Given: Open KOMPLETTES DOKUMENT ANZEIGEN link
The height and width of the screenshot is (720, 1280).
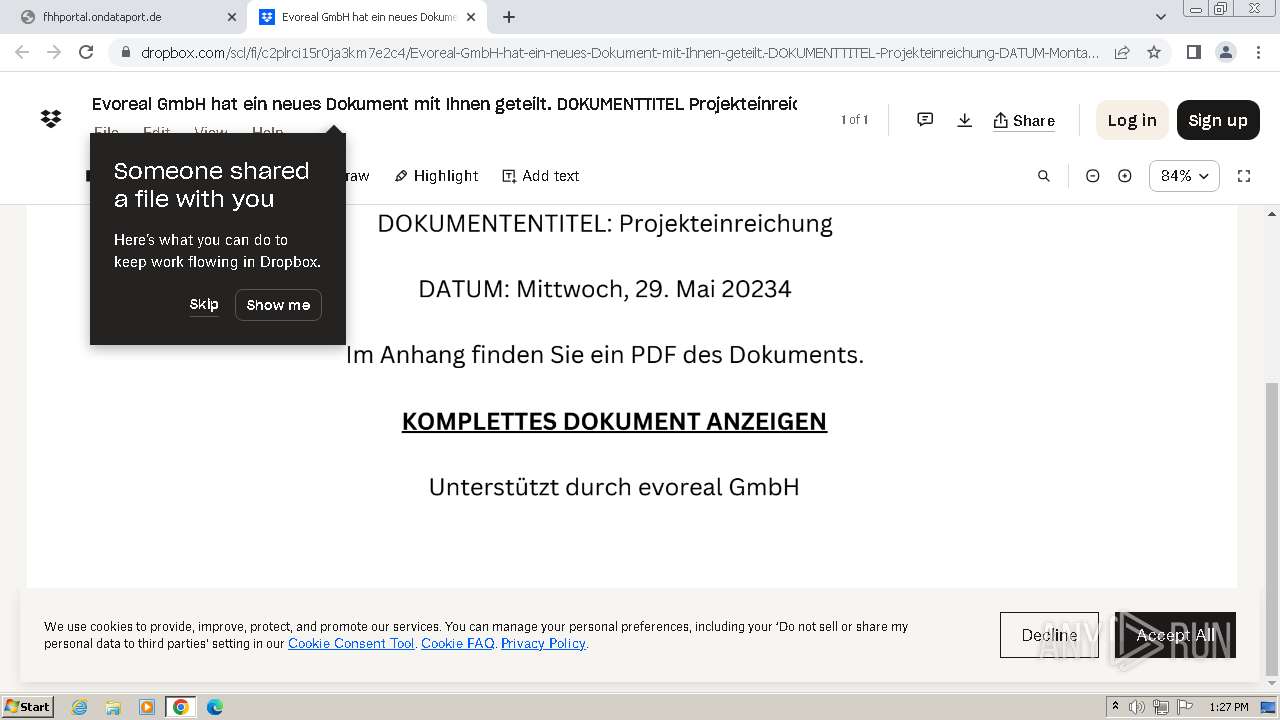Looking at the screenshot, I should pyautogui.click(x=614, y=421).
